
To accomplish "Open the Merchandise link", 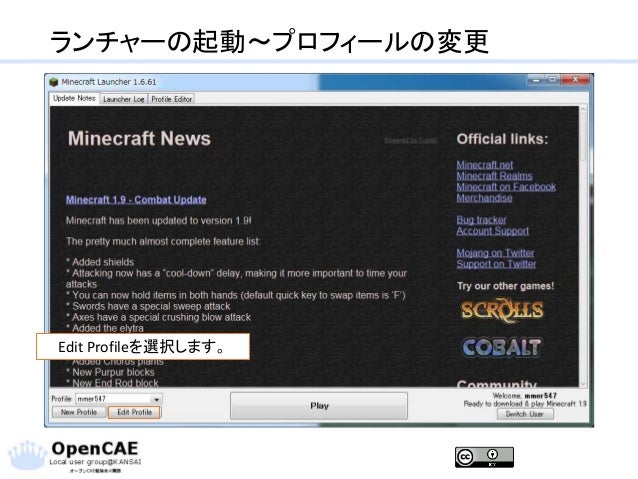I will (484, 198).
